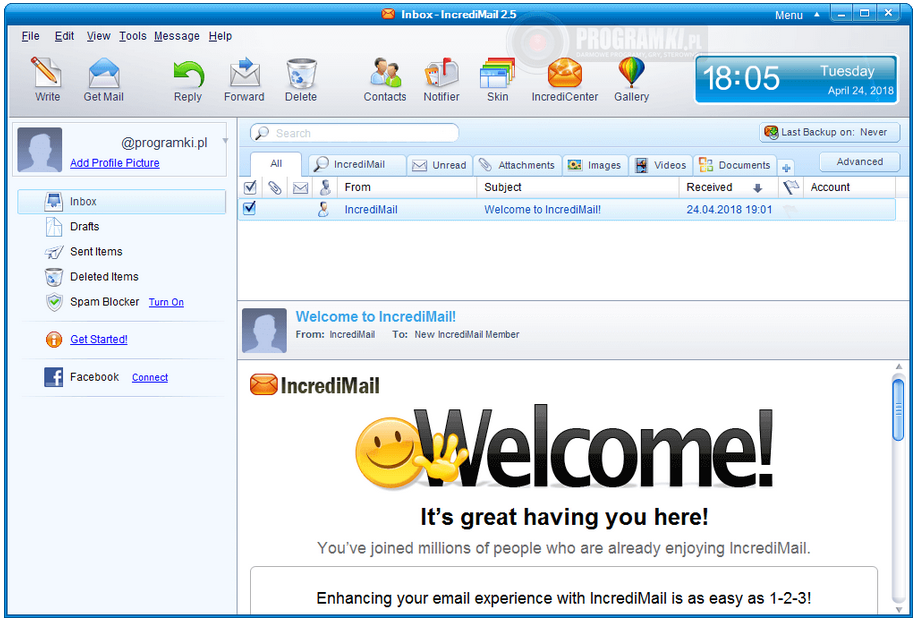Viewport: 916px width, 621px height.
Task: Open the Deleted Items folder
Action: (x=104, y=277)
